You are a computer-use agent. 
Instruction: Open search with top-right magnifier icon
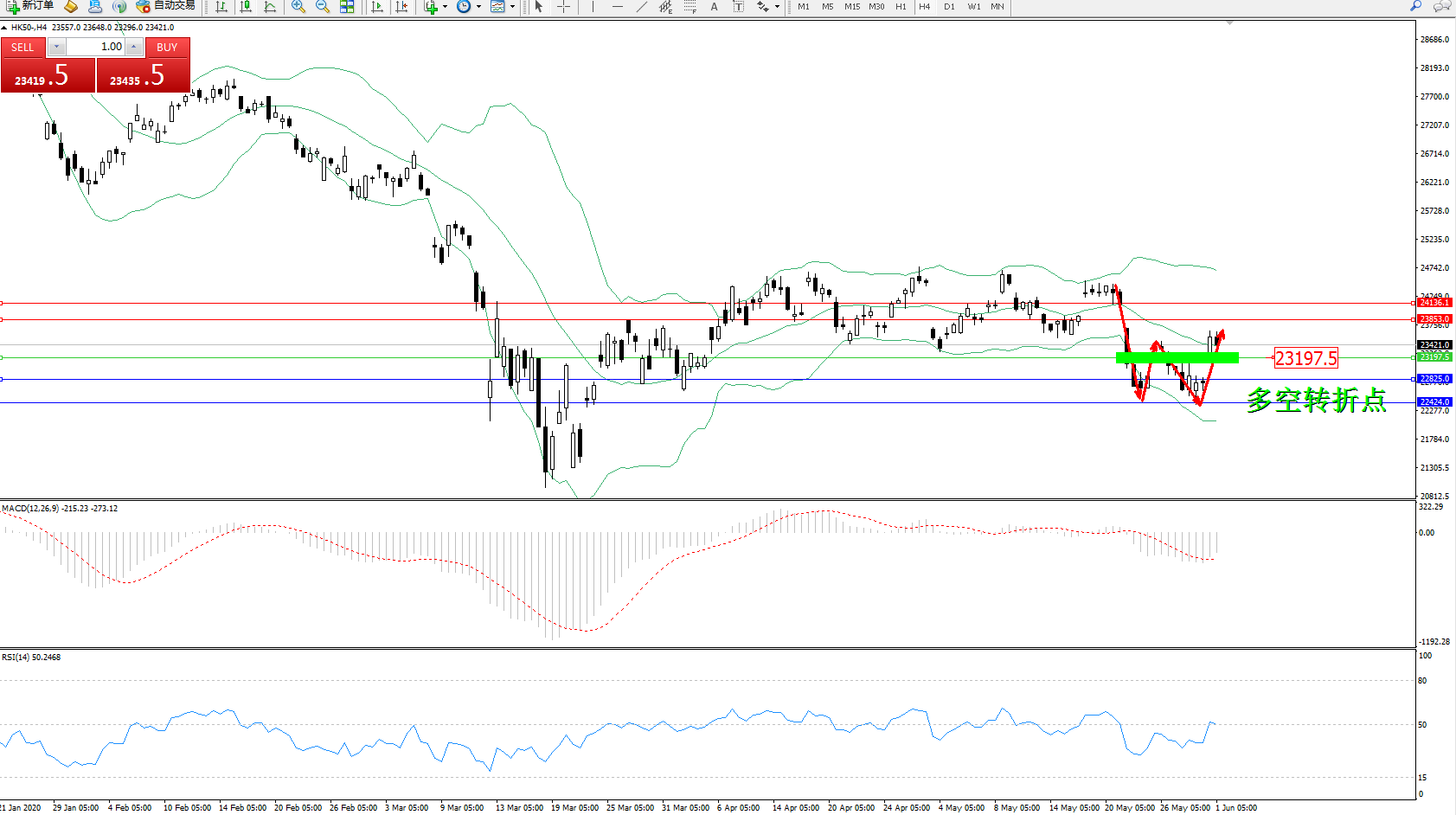(x=1415, y=6)
